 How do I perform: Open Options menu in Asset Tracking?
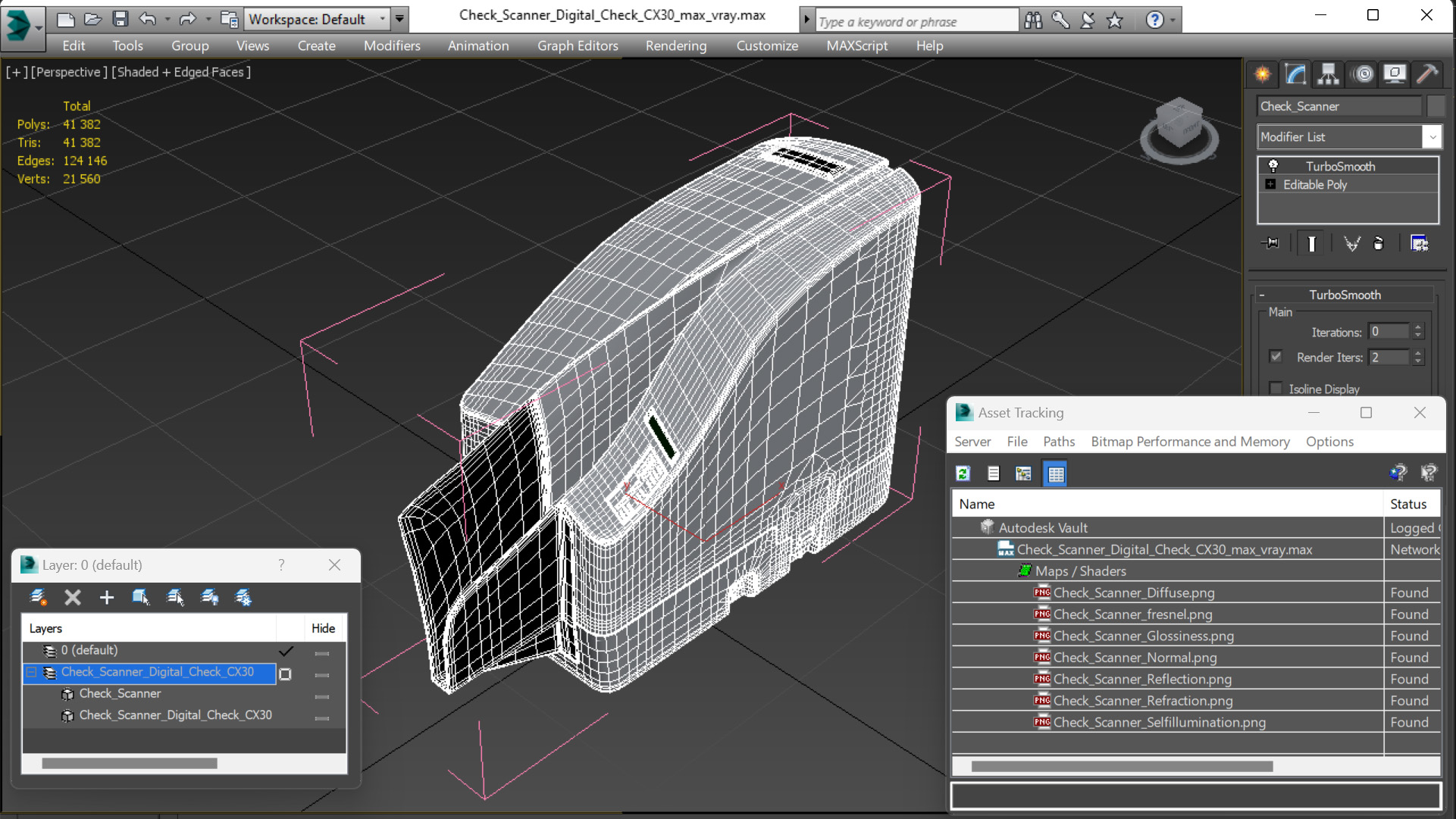coord(1329,442)
